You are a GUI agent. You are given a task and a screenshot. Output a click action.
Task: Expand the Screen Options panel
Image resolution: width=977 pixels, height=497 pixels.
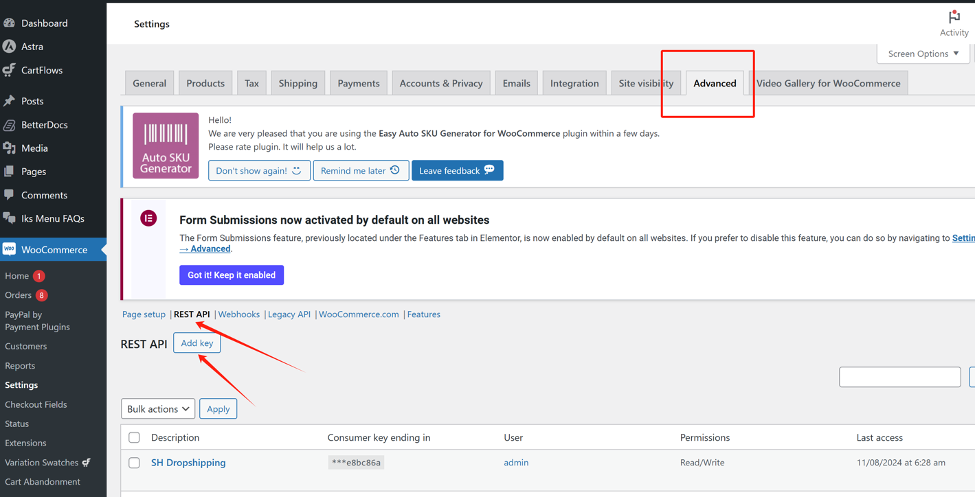923,54
